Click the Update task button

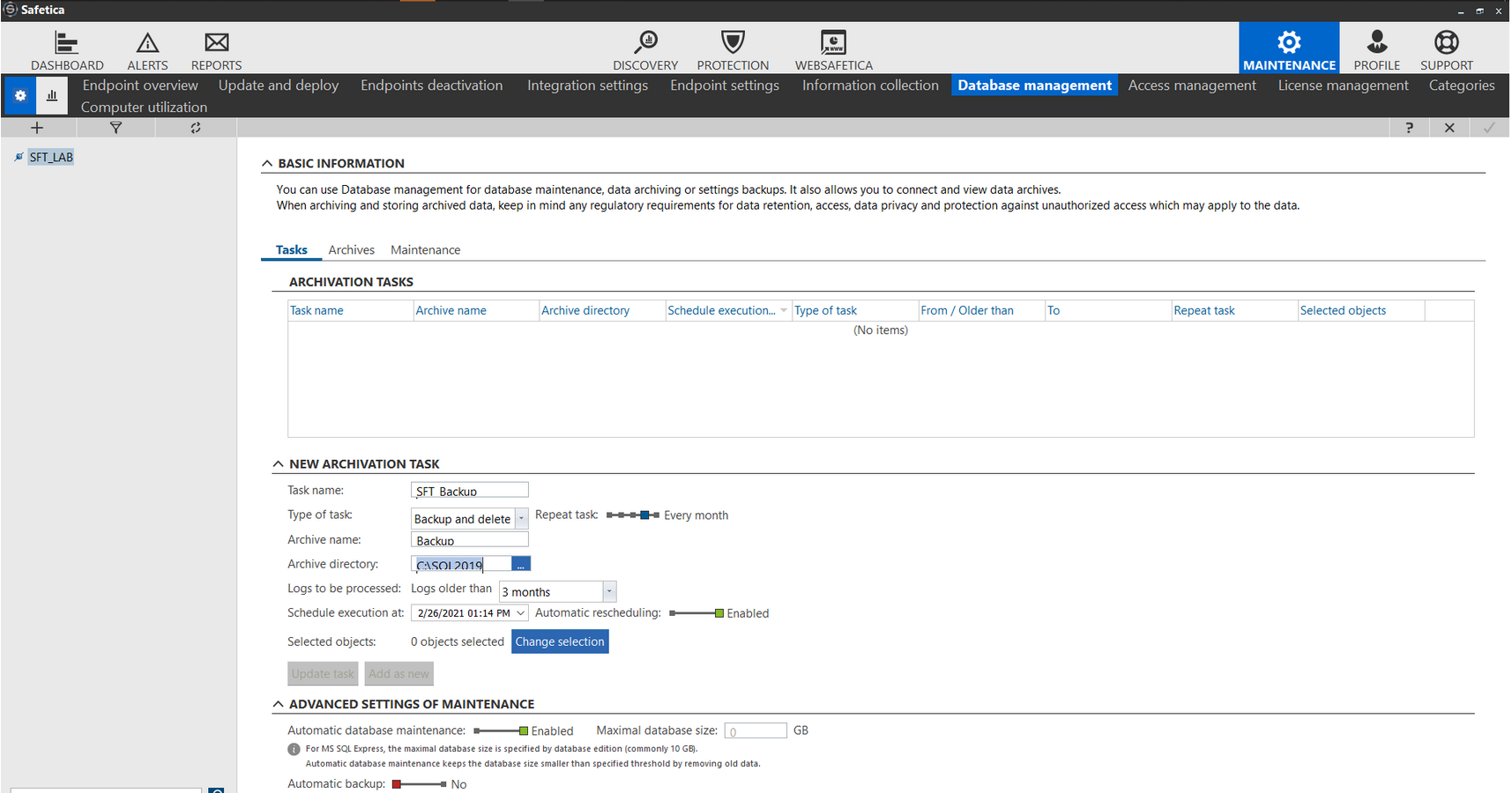click(x=323, y=674)
